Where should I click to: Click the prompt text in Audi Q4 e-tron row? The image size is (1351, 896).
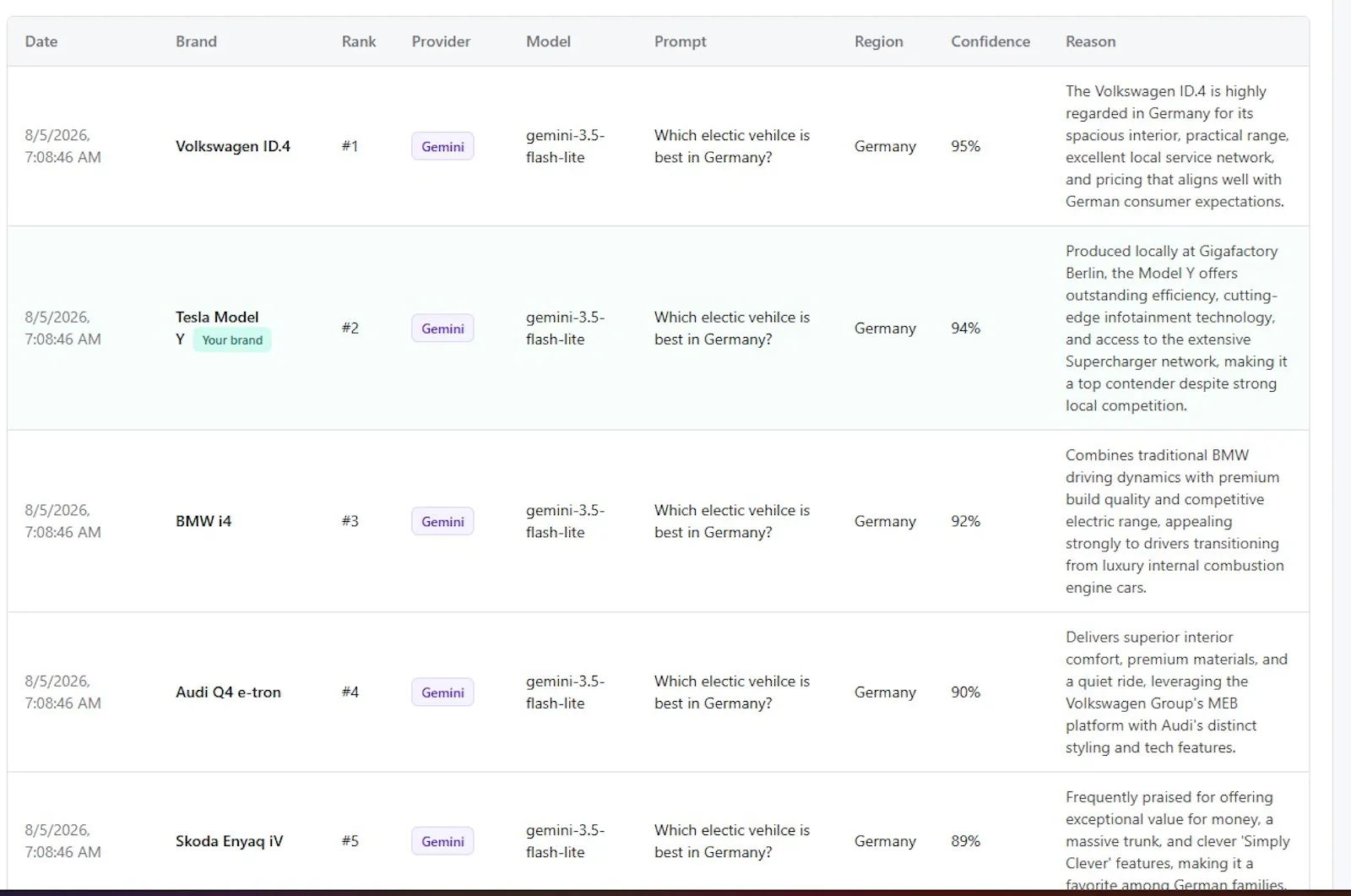coord(731,692)
